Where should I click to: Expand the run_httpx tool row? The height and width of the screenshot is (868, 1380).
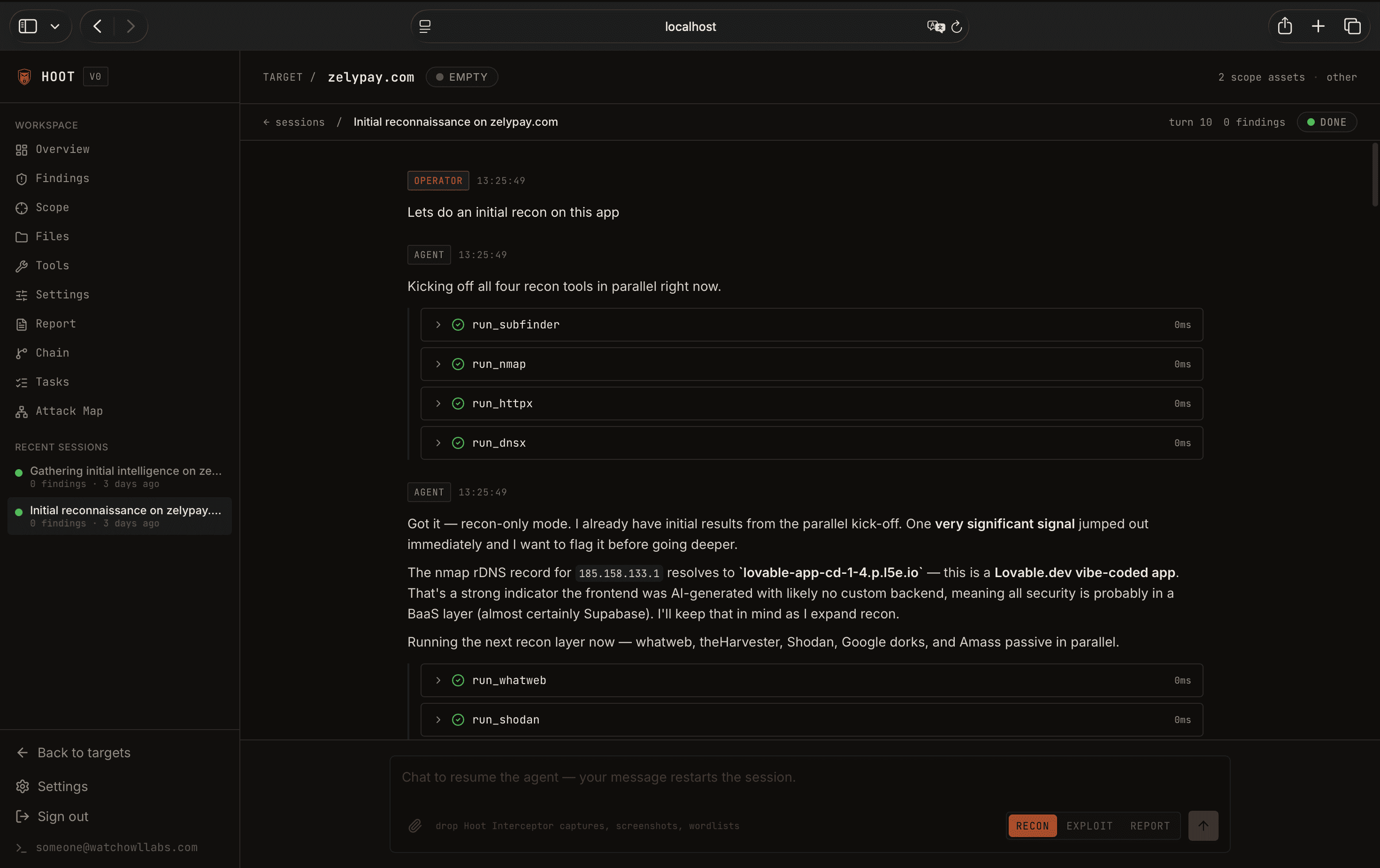tap(812, 404)
